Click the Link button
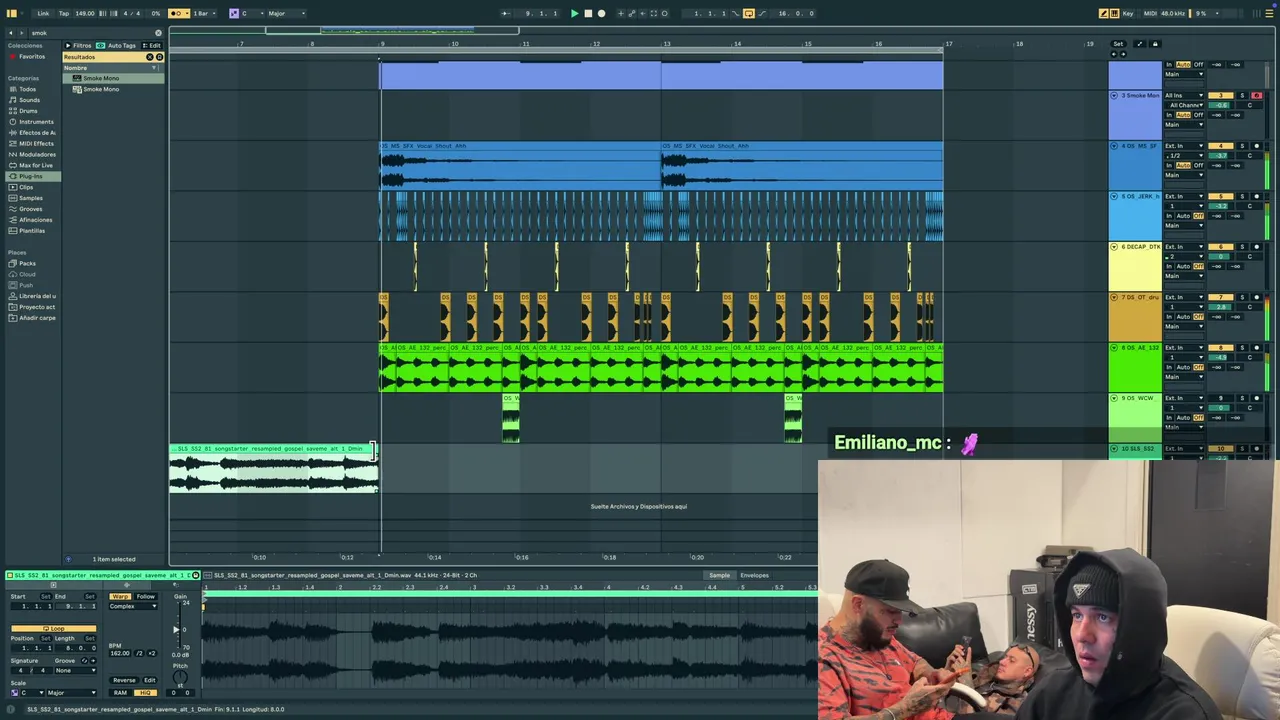This screenshot has width=1280, height=720. coord(43,13)
